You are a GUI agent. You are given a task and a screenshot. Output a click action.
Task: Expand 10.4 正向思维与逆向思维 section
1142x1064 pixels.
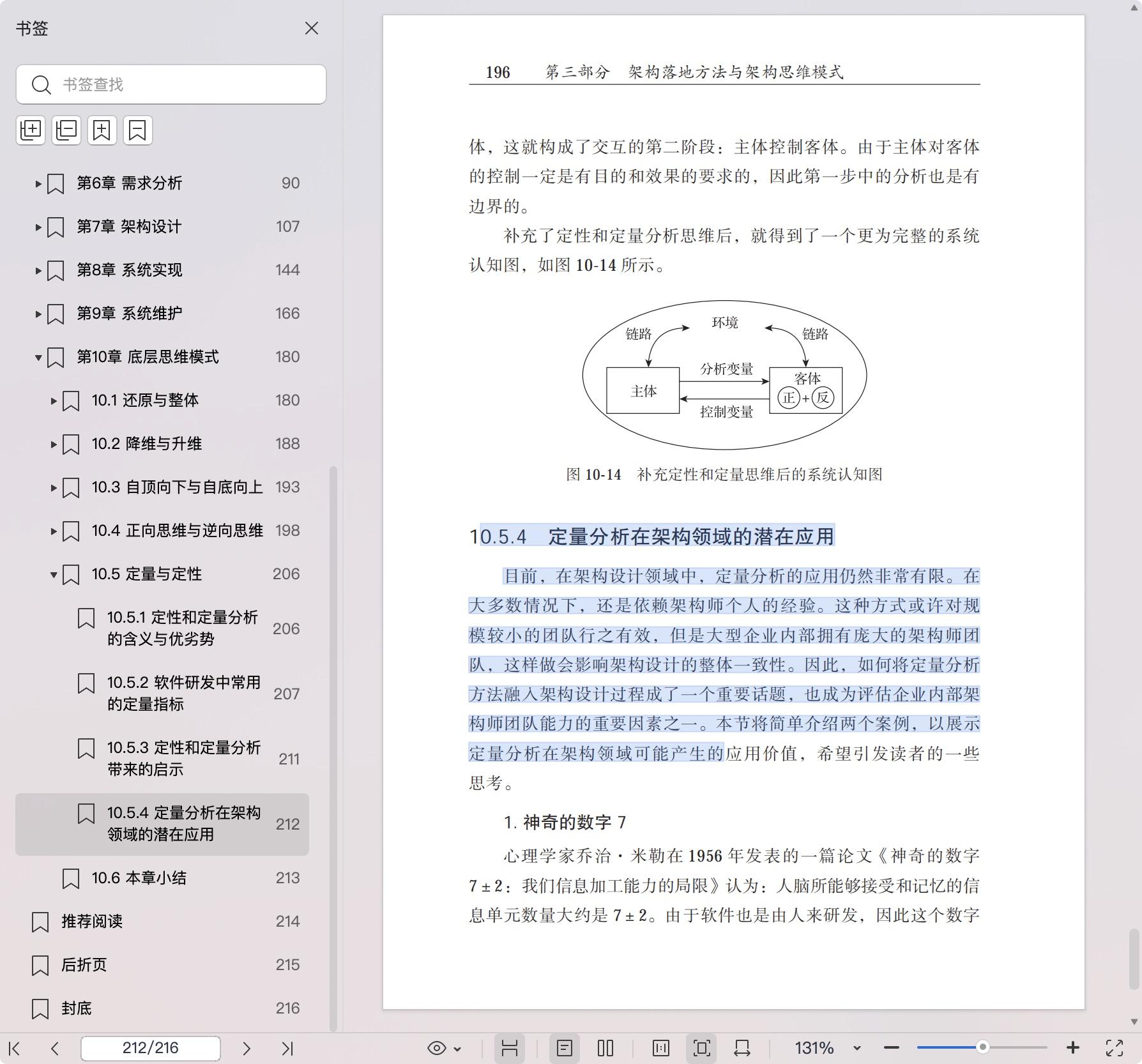coord(54,531)
